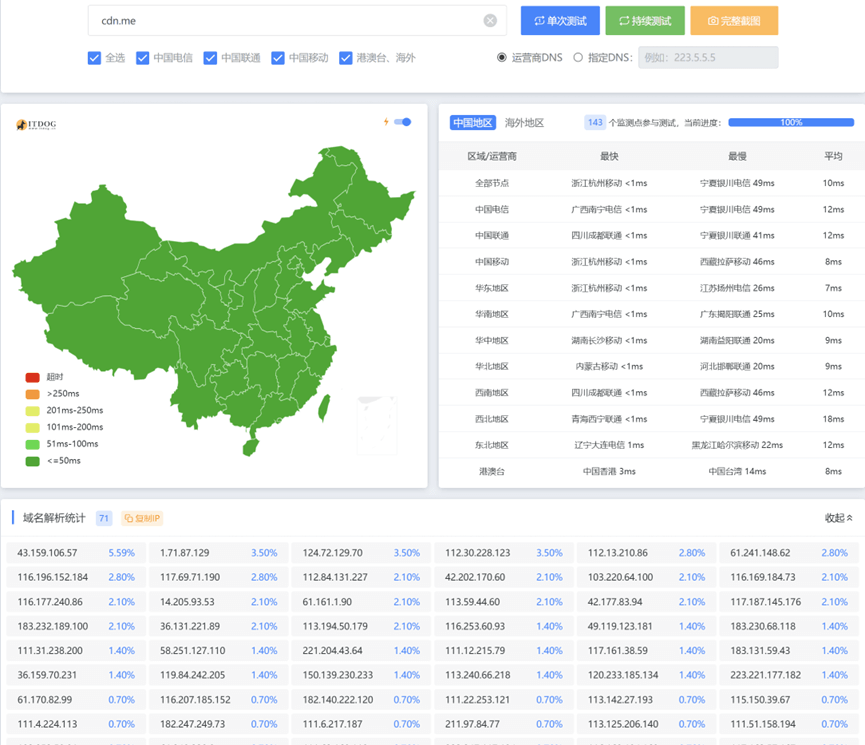Switch off the blue toggle above the map
The image size is (865, 745).
click(x=402, y=121)
